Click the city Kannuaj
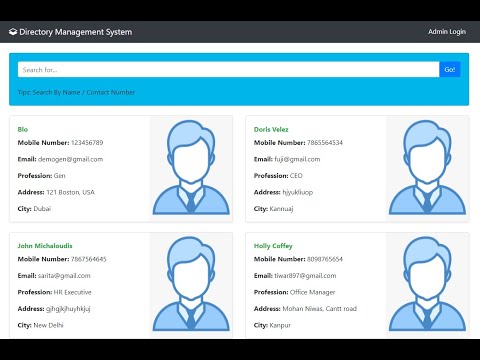480x360 pixels. point(281,209)
